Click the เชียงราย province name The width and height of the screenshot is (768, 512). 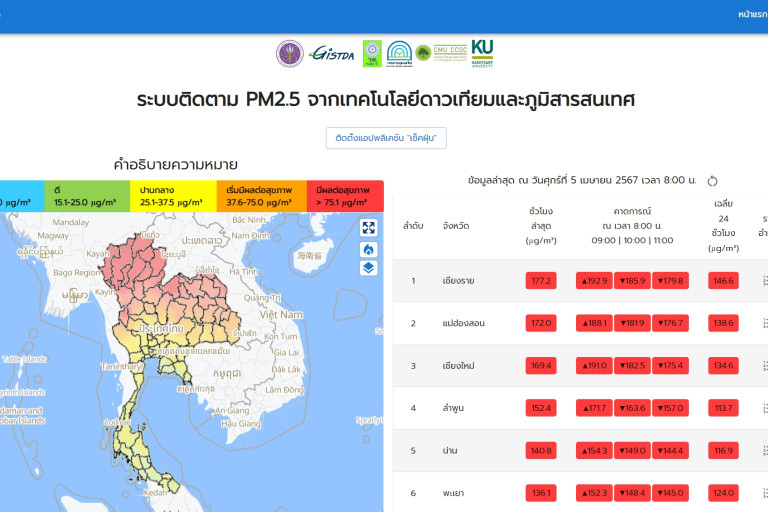coord(458,281)
